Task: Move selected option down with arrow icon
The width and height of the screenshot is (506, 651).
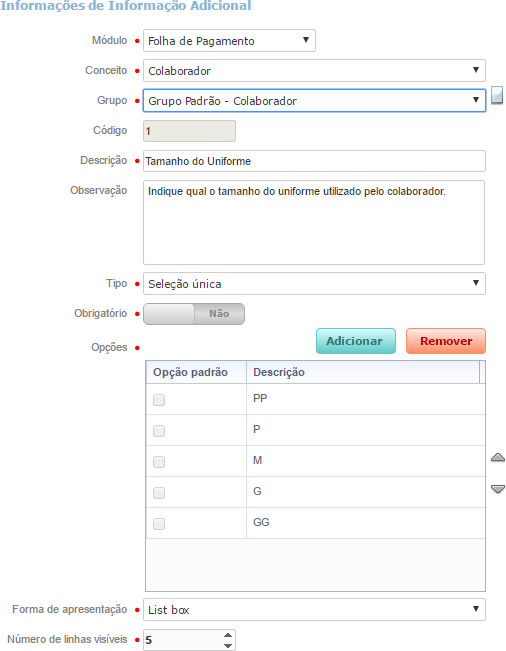Action: (498, 489)
